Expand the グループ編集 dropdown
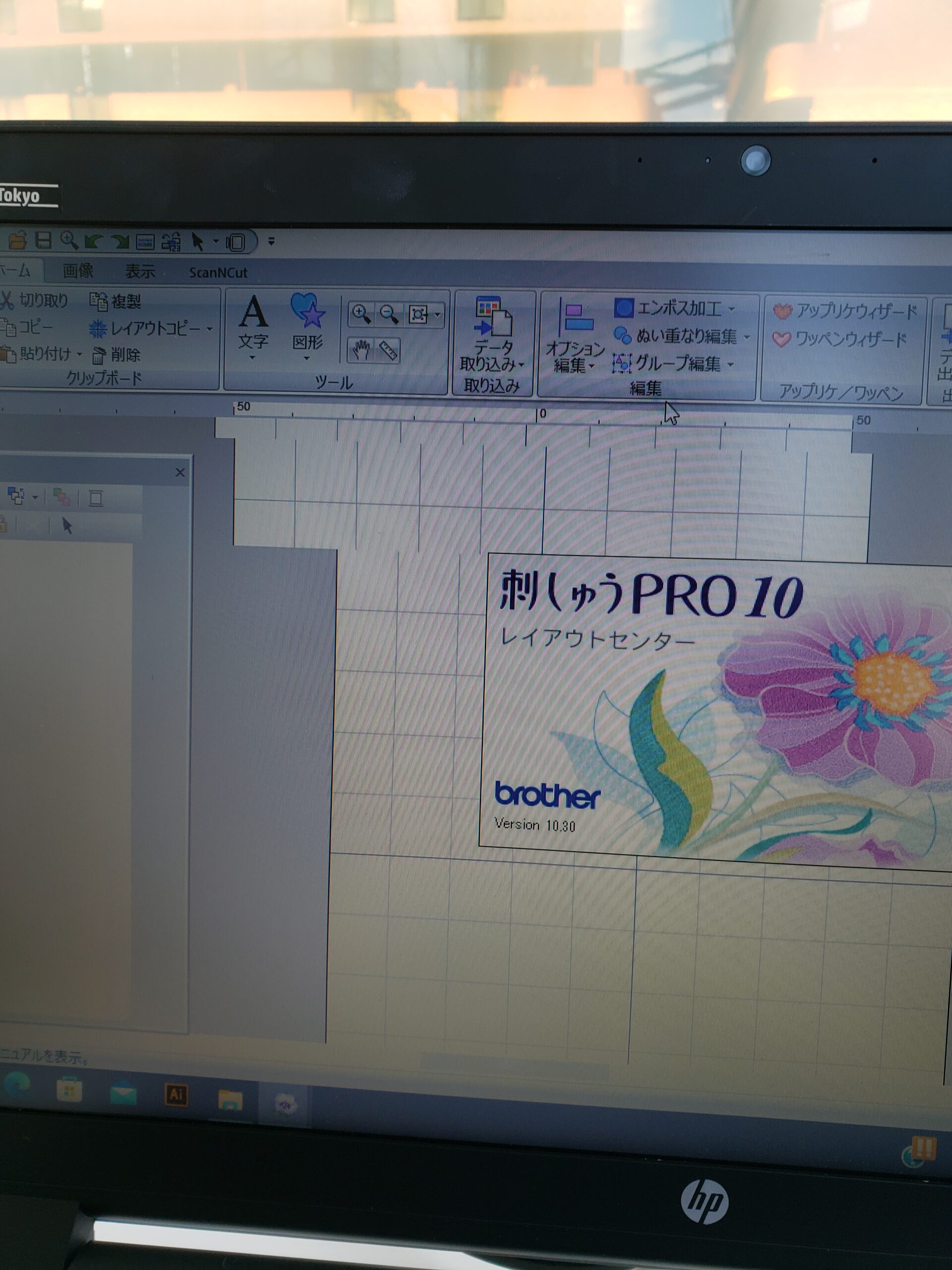The image size is (952, 1270). pyautogui.click(x=730, y=364)
